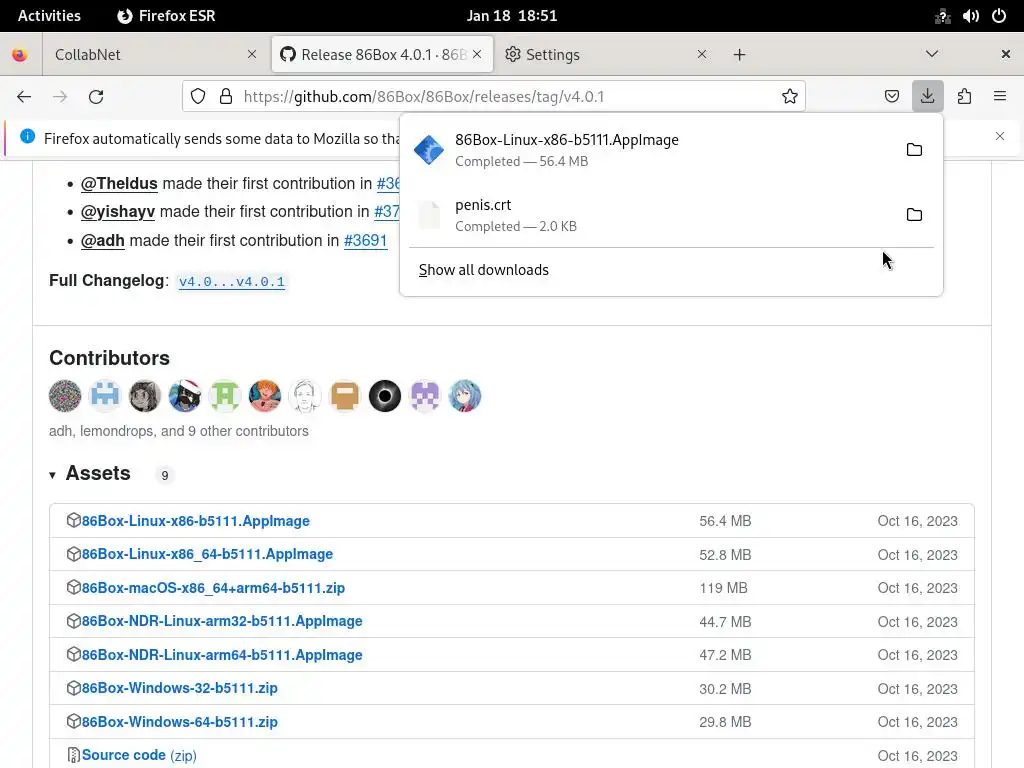The height and width of the screenshot is (768, 1024).
Task: Click the line-drawn face contributor avatar
Action: (305, 396)
